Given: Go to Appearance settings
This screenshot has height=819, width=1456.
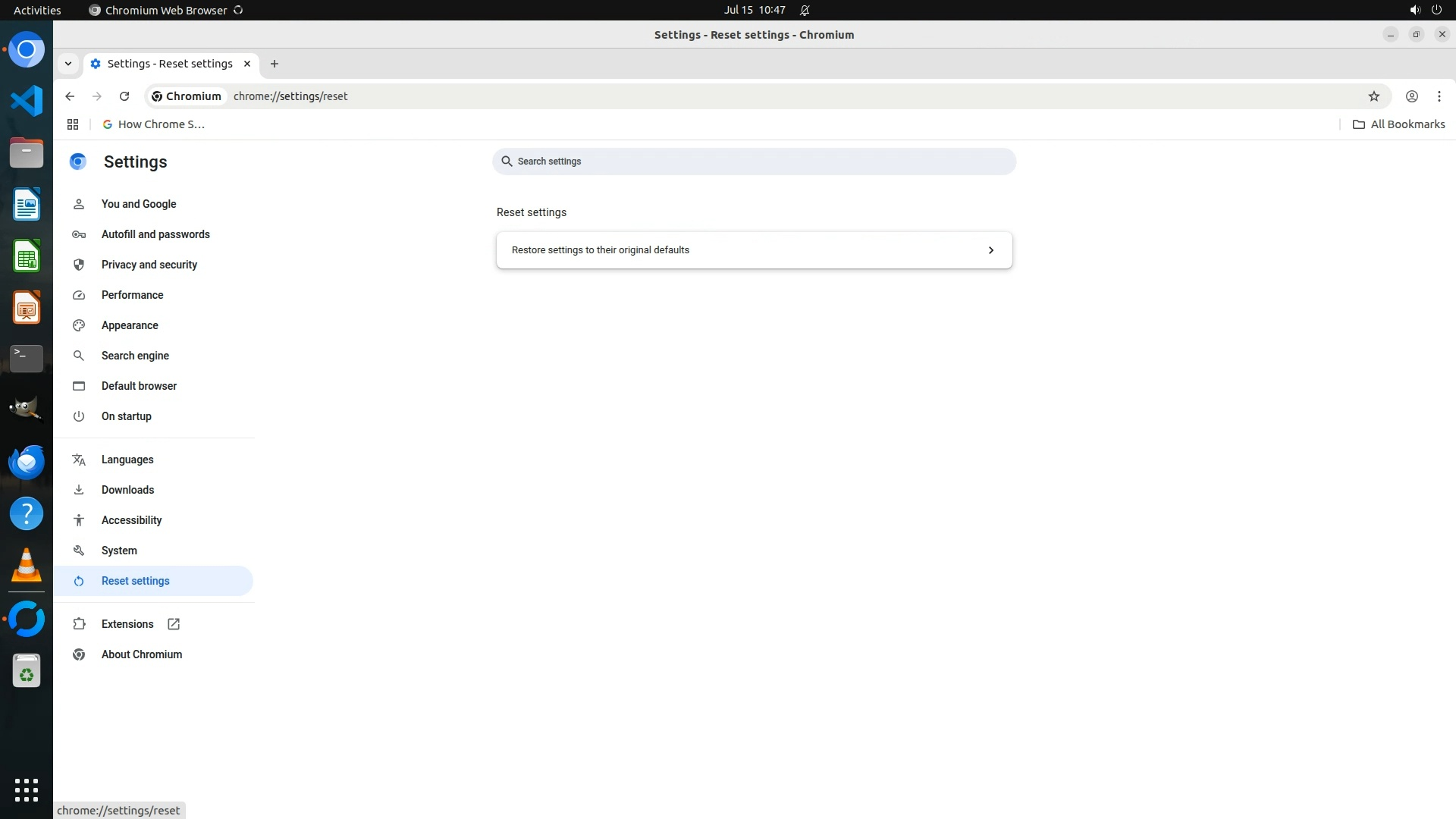Looking at the screenshot, I should (x=130, y=325).
